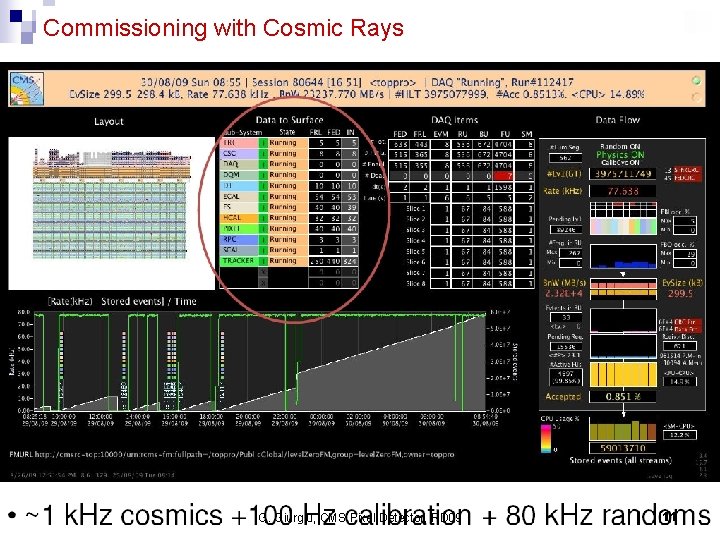Click the 'Stored events (all streams)' label
Image resolution: width=720 pixels, height=540 pixels.
point(621,460)
